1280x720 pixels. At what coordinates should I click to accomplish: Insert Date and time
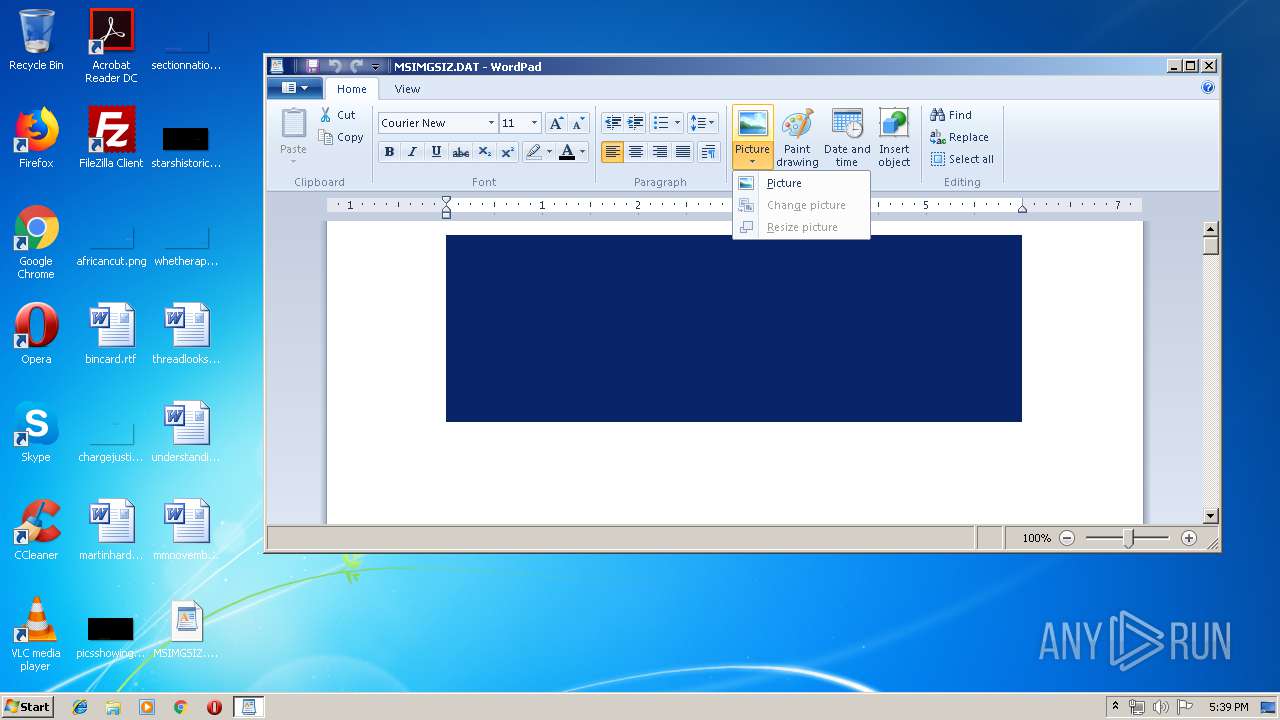click(x=847, y=138)
